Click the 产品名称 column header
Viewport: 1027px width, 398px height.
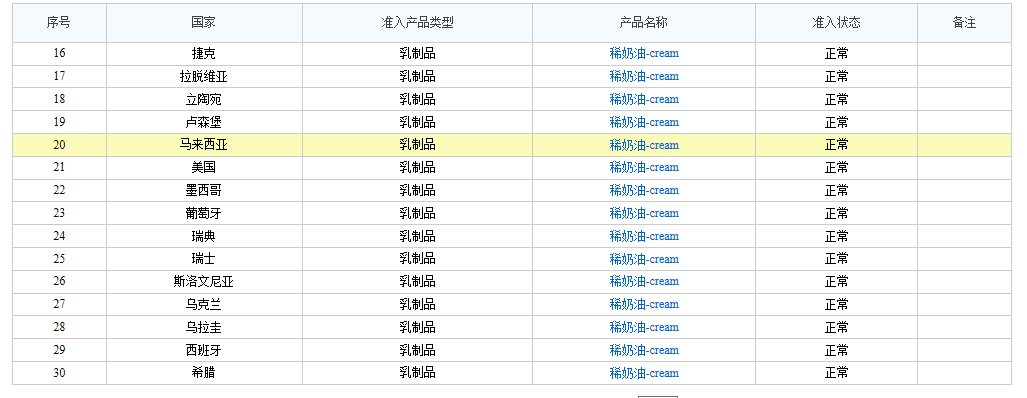tap(644, 23)
